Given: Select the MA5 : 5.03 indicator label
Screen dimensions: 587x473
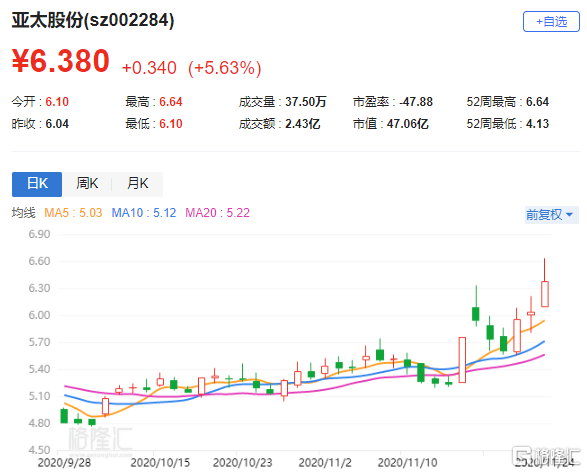Looking at the screenshot, I should coord(73,213).
